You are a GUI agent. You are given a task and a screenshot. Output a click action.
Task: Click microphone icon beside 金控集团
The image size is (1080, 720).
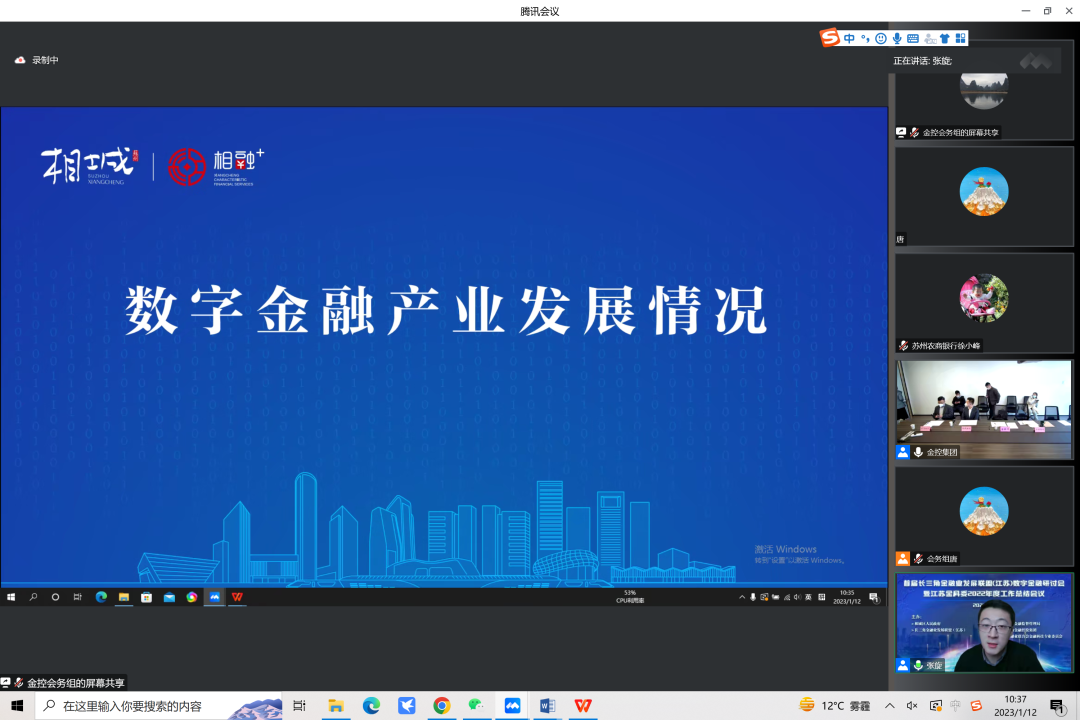[917, 452]
